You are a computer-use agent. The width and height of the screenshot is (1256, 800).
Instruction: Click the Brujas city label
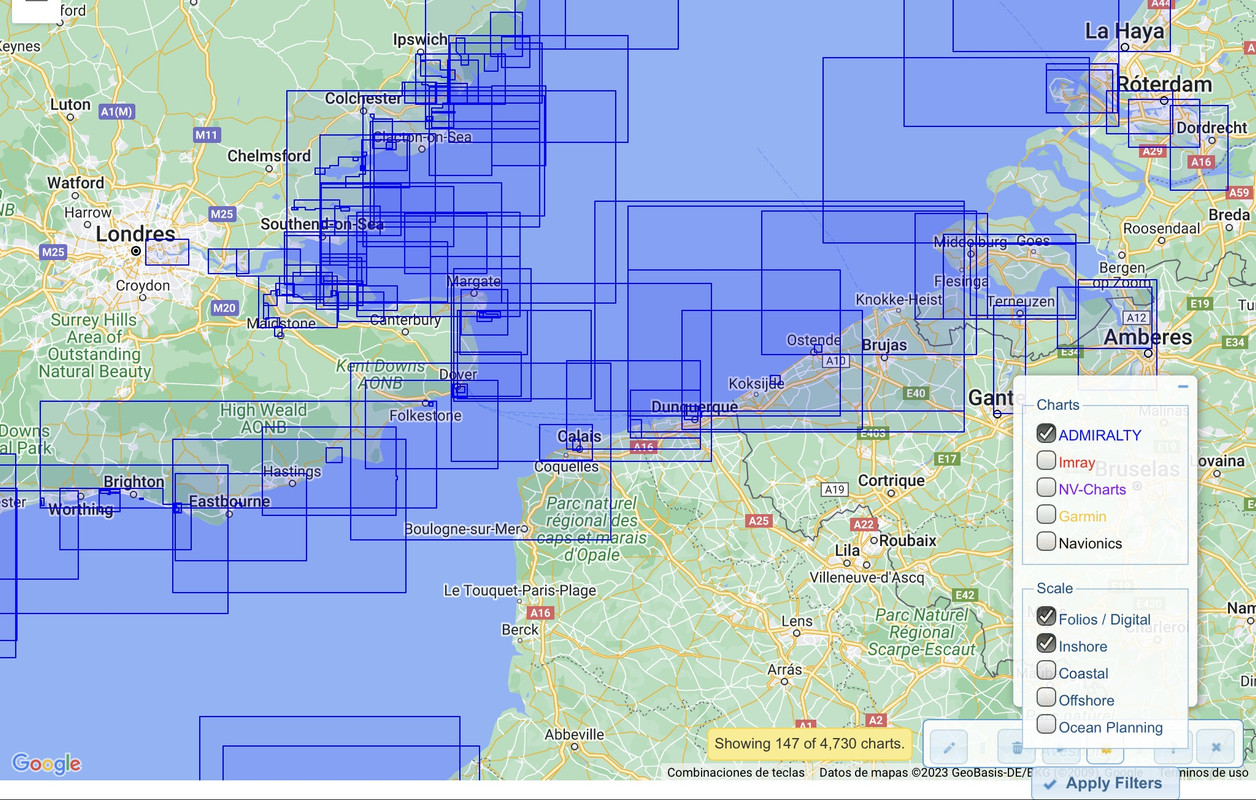(884, 345)
